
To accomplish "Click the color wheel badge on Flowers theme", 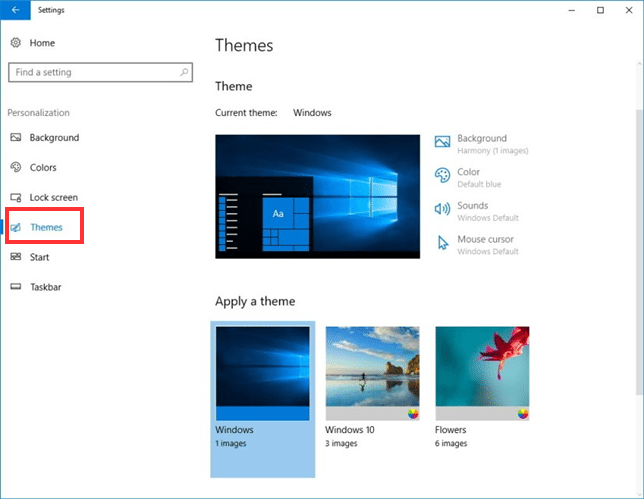I will point(523,414).
